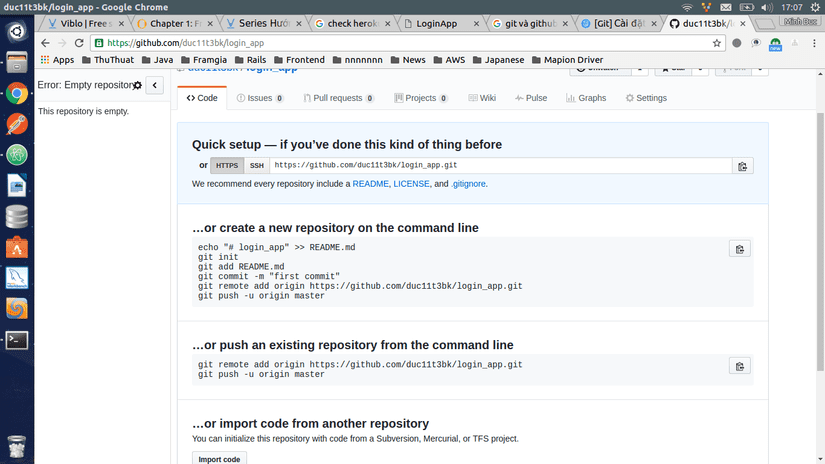The image size is (825, 464).
Task: Open the Trash in the launcher
Action: (17, 447)
